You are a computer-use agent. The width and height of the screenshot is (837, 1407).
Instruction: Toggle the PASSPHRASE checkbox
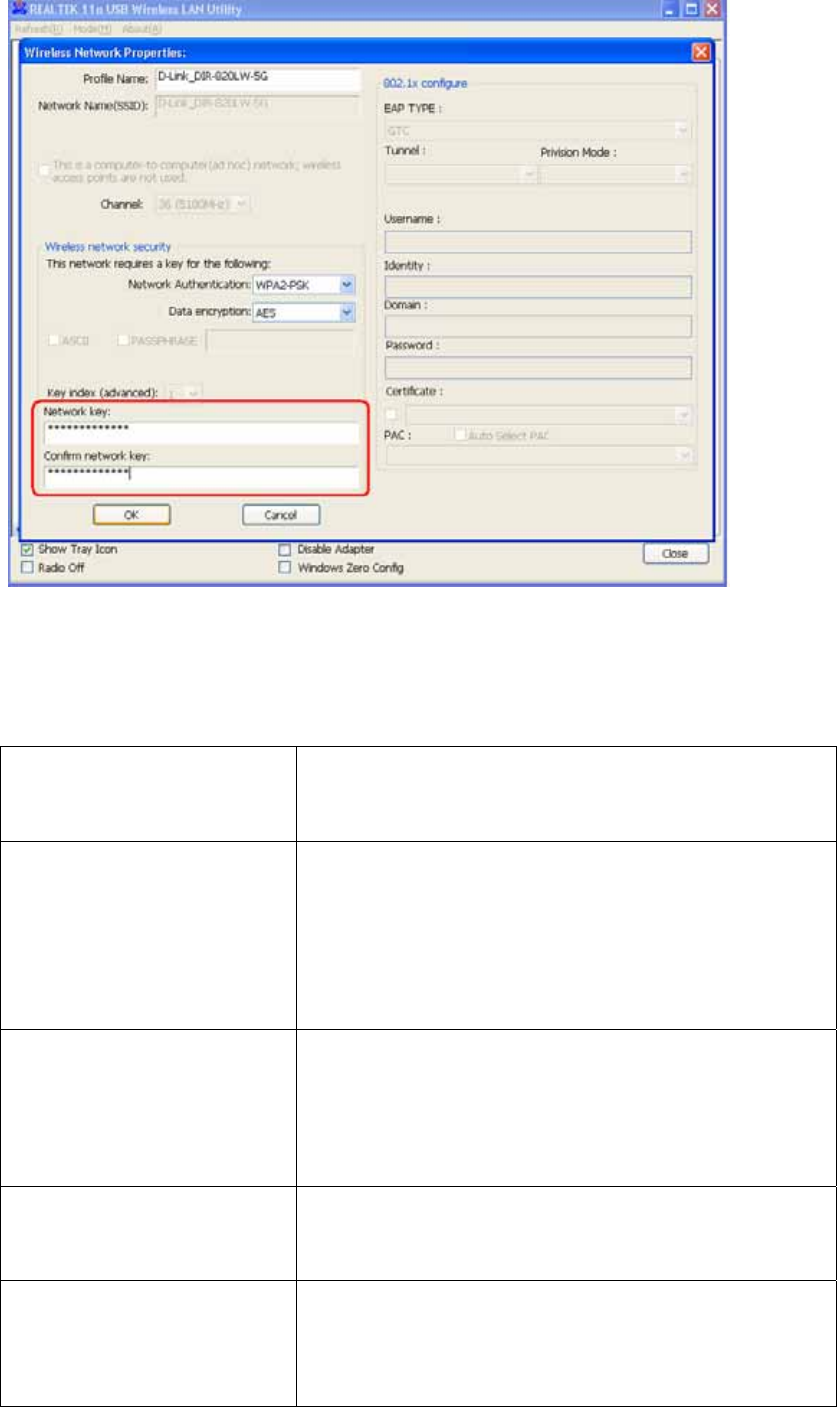123,340
